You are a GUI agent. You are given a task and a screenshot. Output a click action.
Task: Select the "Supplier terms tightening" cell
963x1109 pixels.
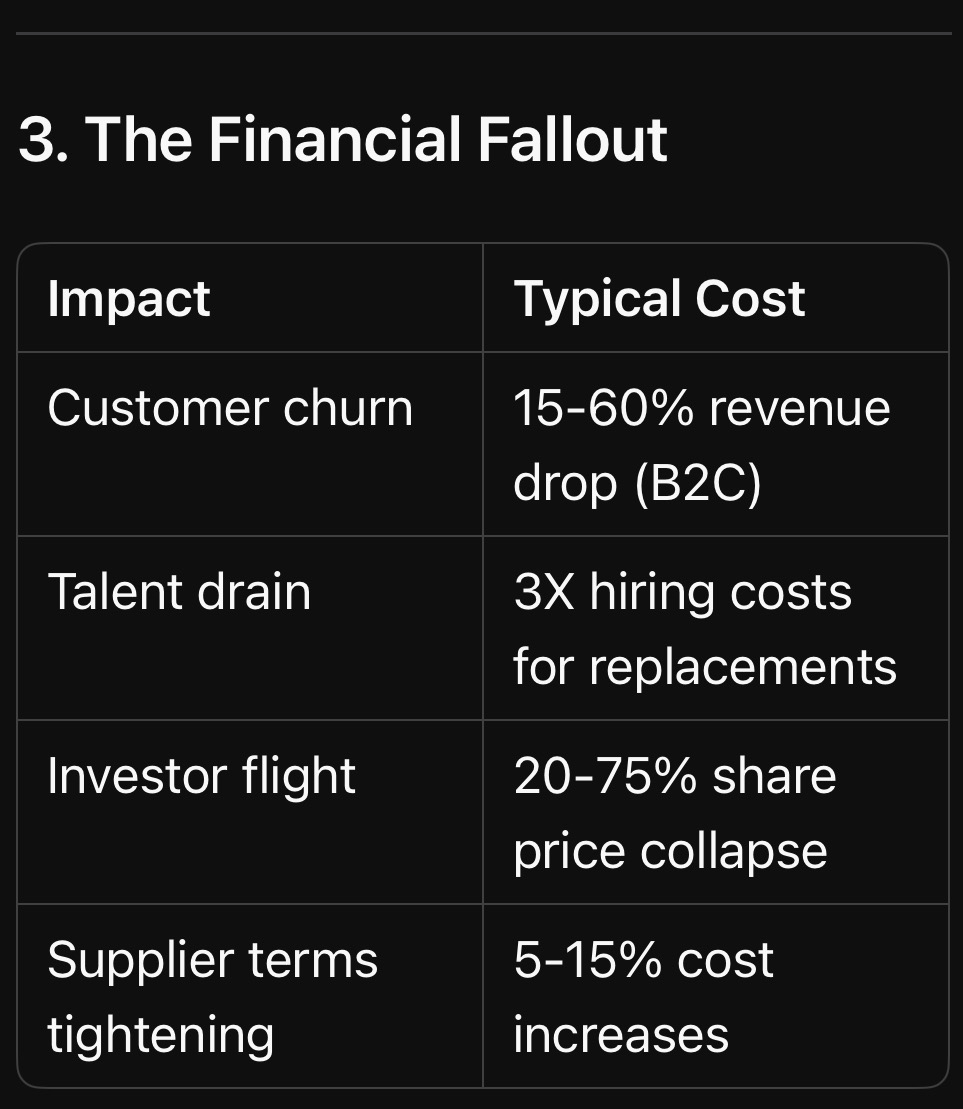[212, 996]
